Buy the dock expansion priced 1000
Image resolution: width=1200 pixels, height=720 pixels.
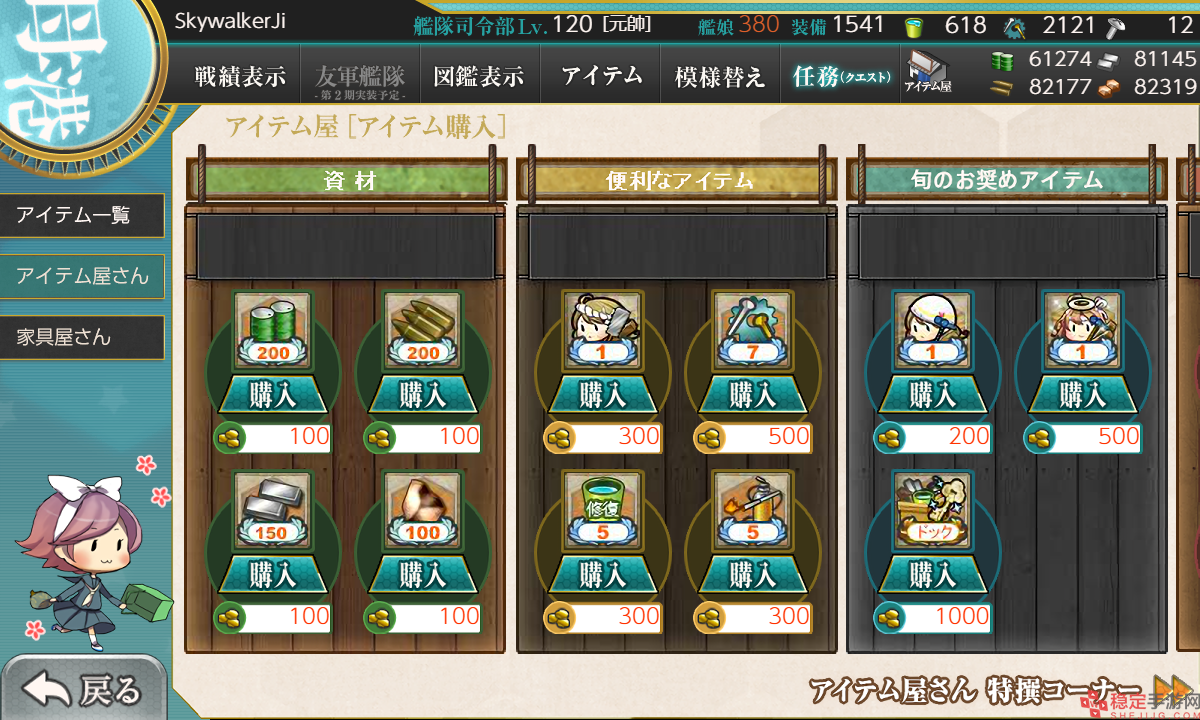point(932,575)
